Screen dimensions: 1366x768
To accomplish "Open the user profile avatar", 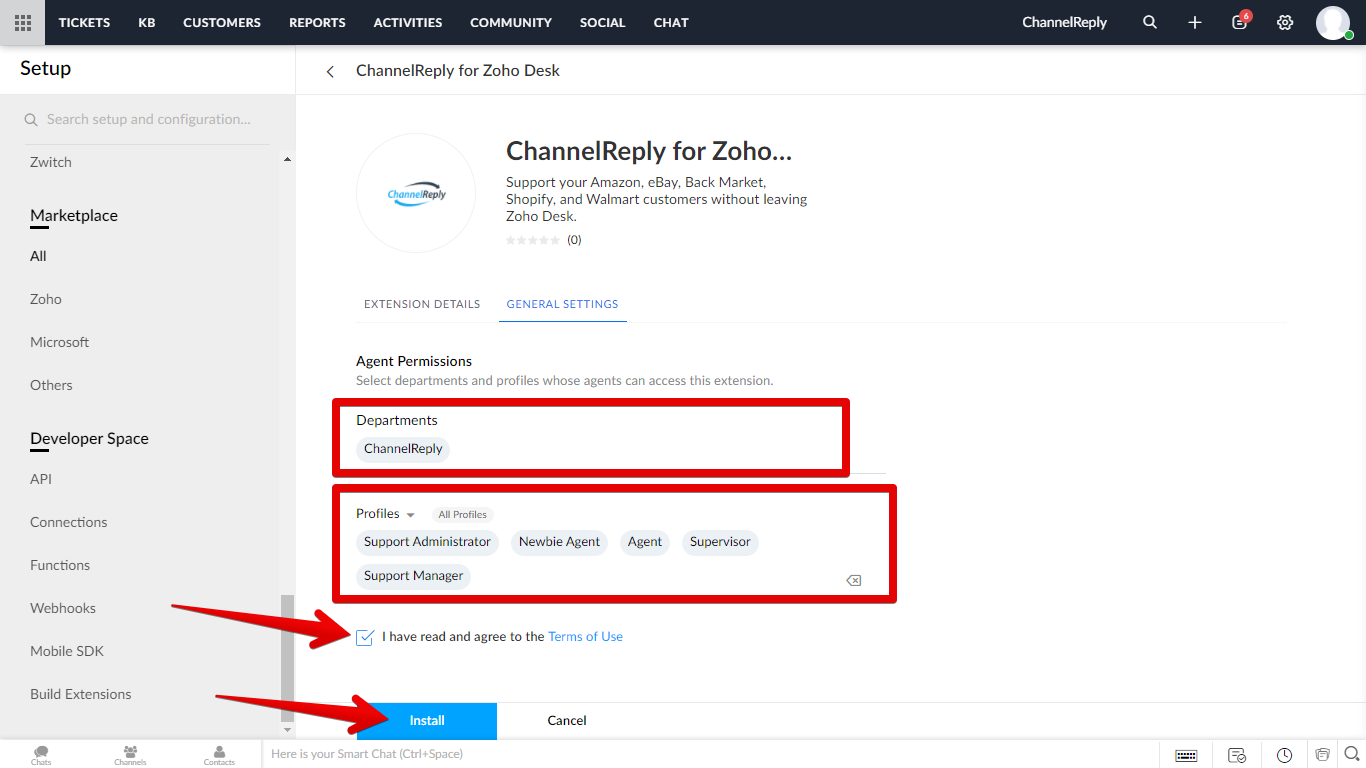I will coord(1333,22).
